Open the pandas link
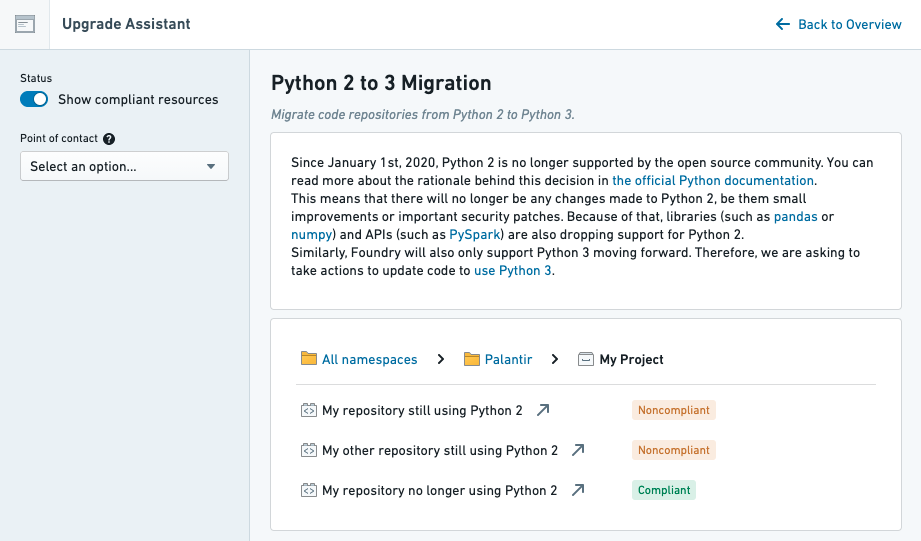Image resolution: width=921 pixels, height=541 pixels. [795, 216]
